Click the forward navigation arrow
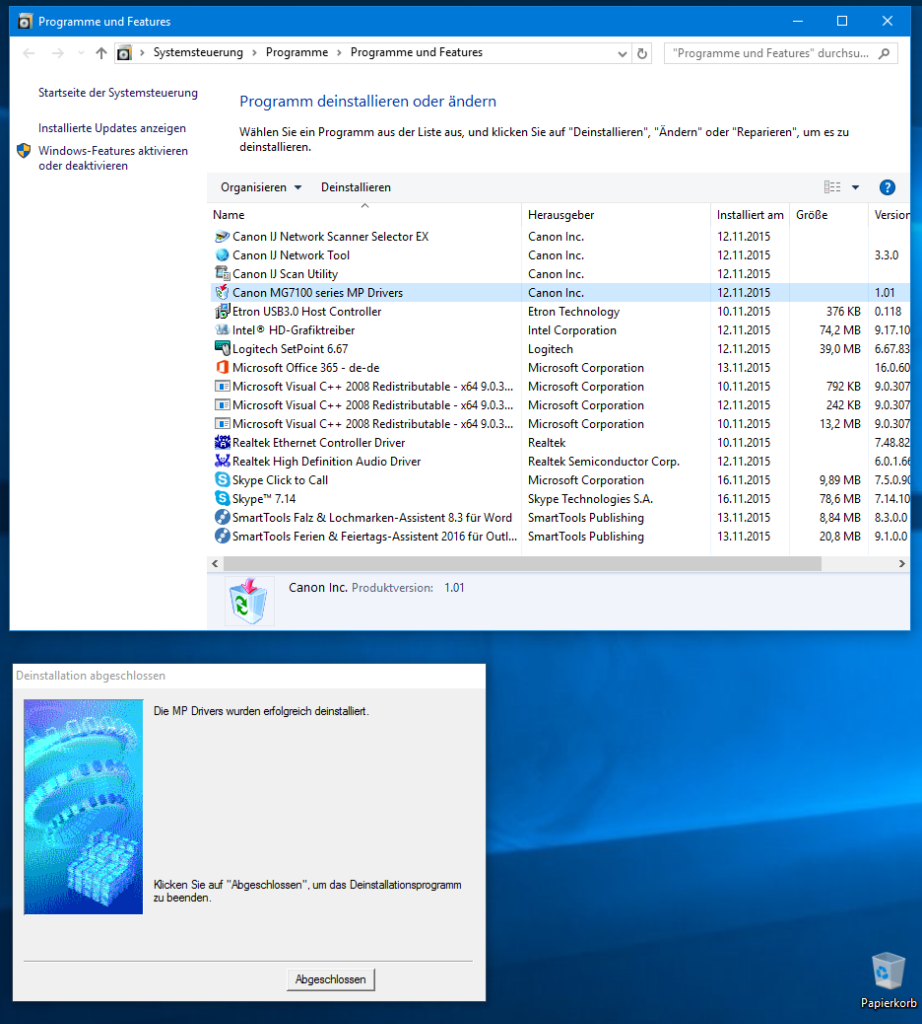 click(58, 53)
